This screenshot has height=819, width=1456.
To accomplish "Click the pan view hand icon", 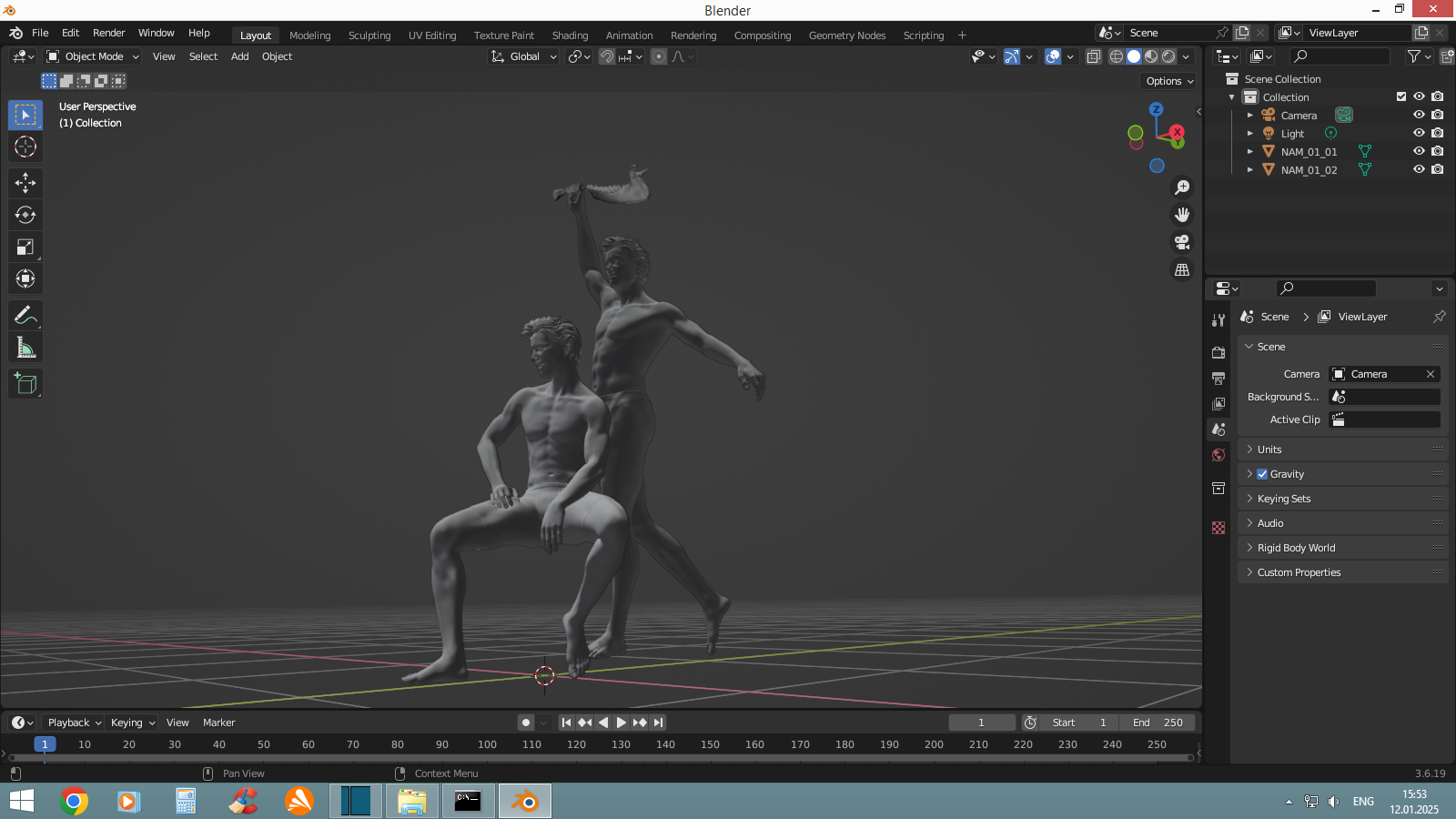I will click(1182, 215).
